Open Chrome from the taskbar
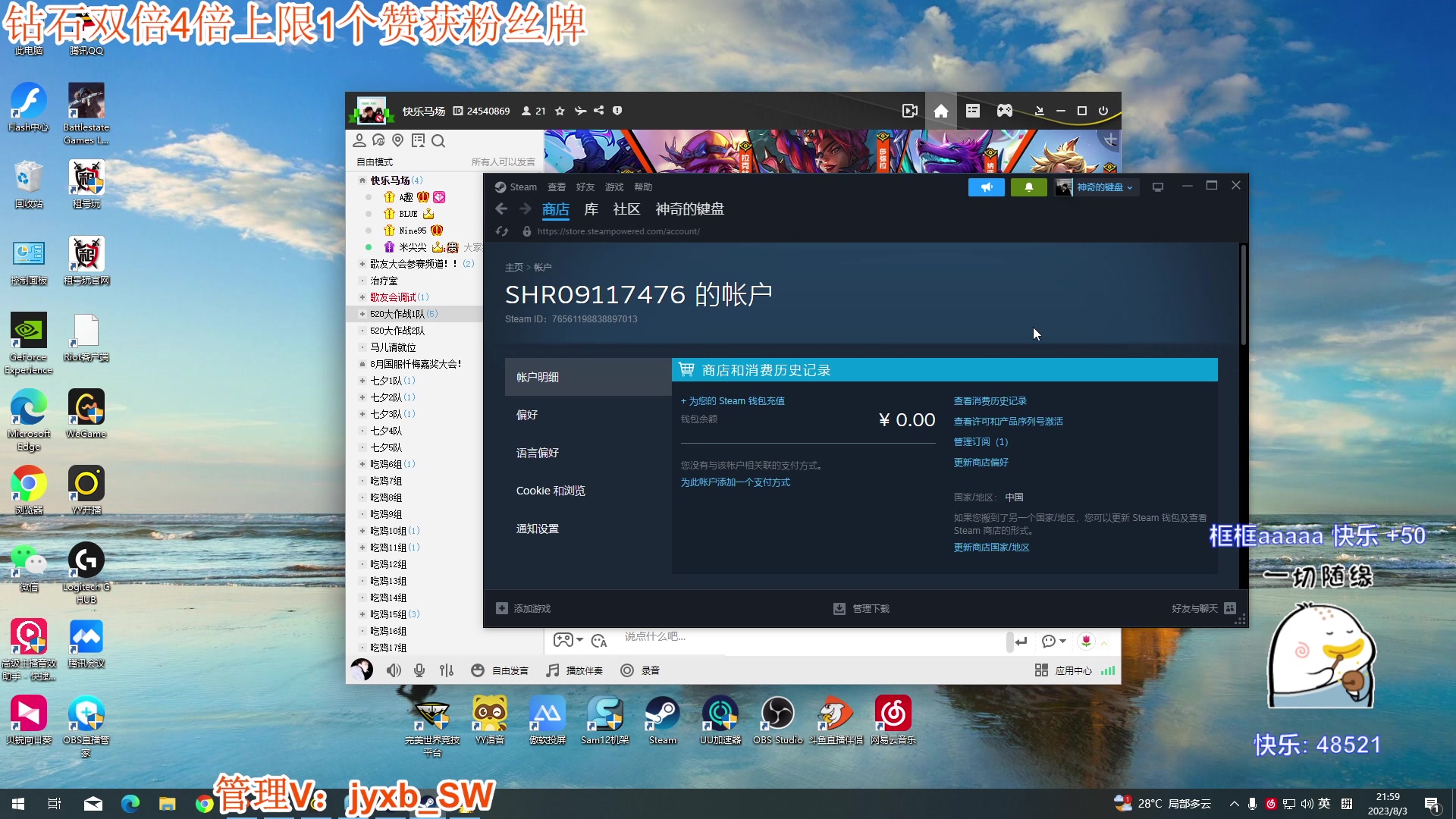The image size is (1456, 819). 204,804
